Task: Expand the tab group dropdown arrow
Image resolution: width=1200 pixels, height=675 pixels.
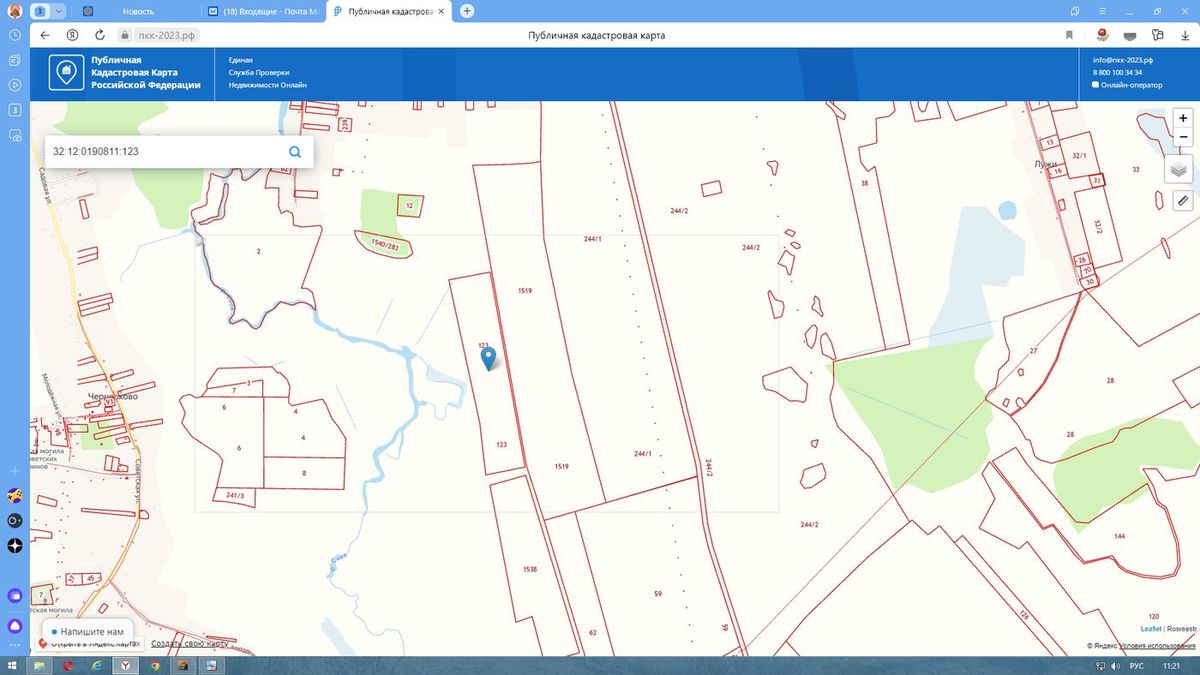Action: (x=60, y=11)
